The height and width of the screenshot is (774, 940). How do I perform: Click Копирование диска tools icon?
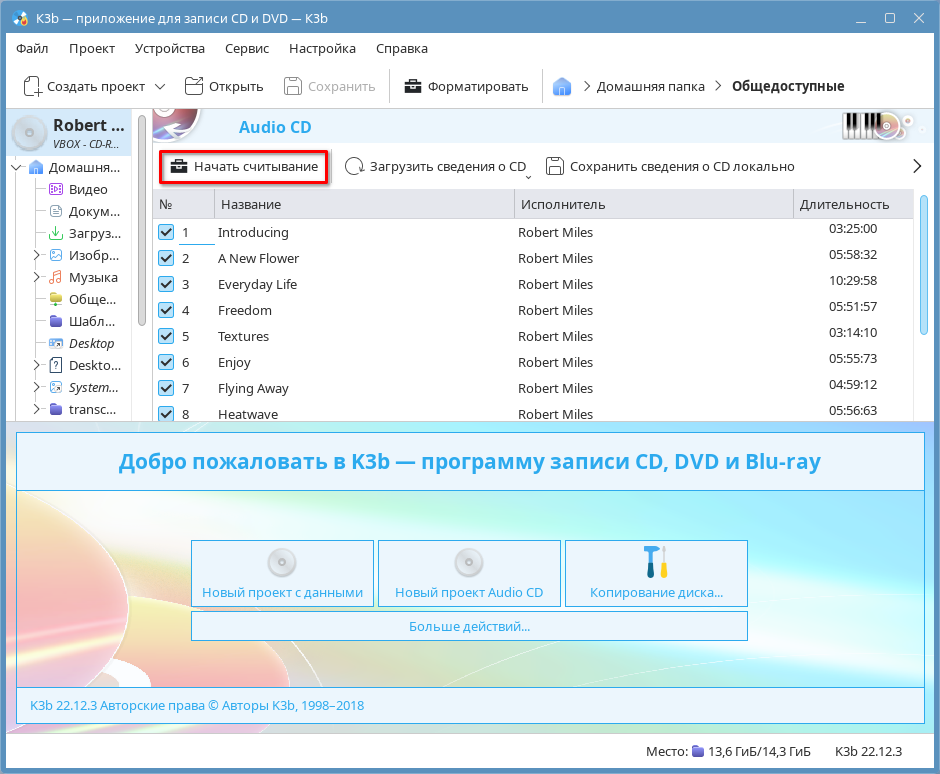[x=656, y=562]
